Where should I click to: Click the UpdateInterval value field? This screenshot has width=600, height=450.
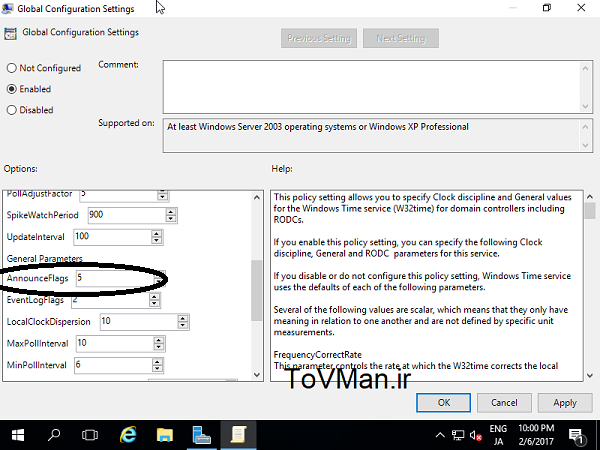pos(112,237)
